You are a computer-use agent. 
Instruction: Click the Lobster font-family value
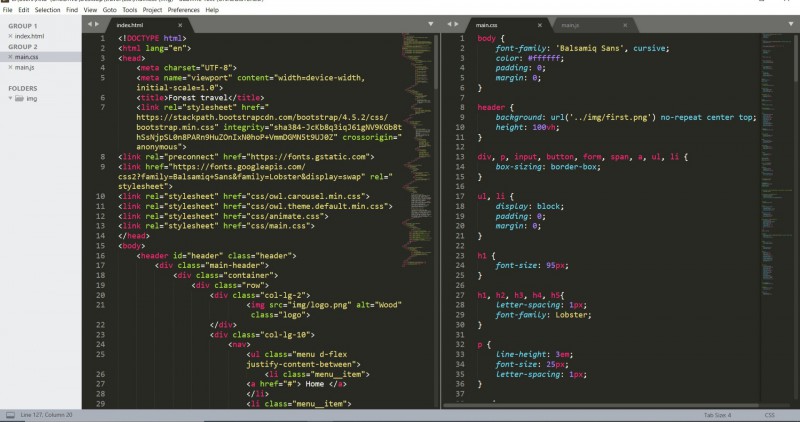573,315
